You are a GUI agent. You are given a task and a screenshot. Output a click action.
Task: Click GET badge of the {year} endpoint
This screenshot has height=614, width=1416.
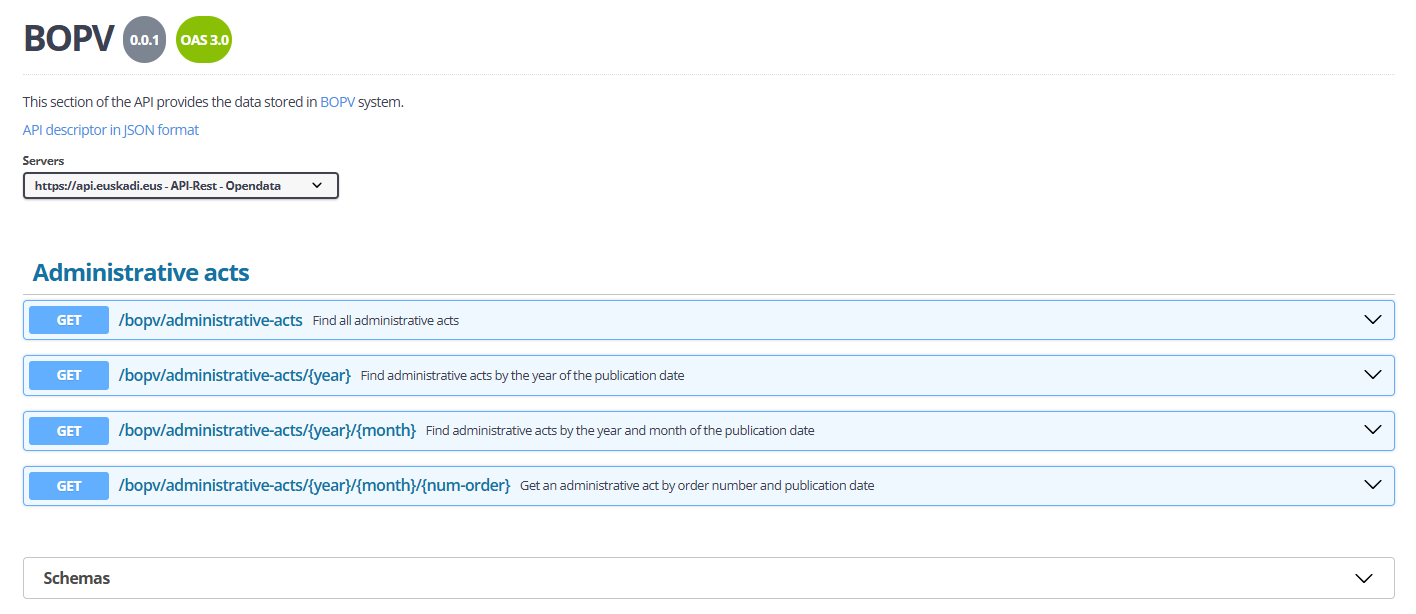click(x=69, y=375)
